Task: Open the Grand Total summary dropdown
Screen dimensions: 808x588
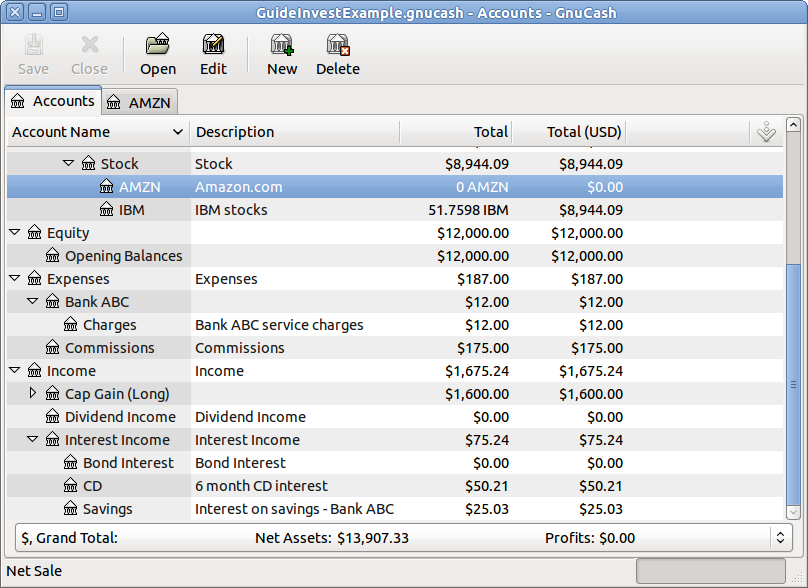Action: pyautogui.click(x=781, y=538)
